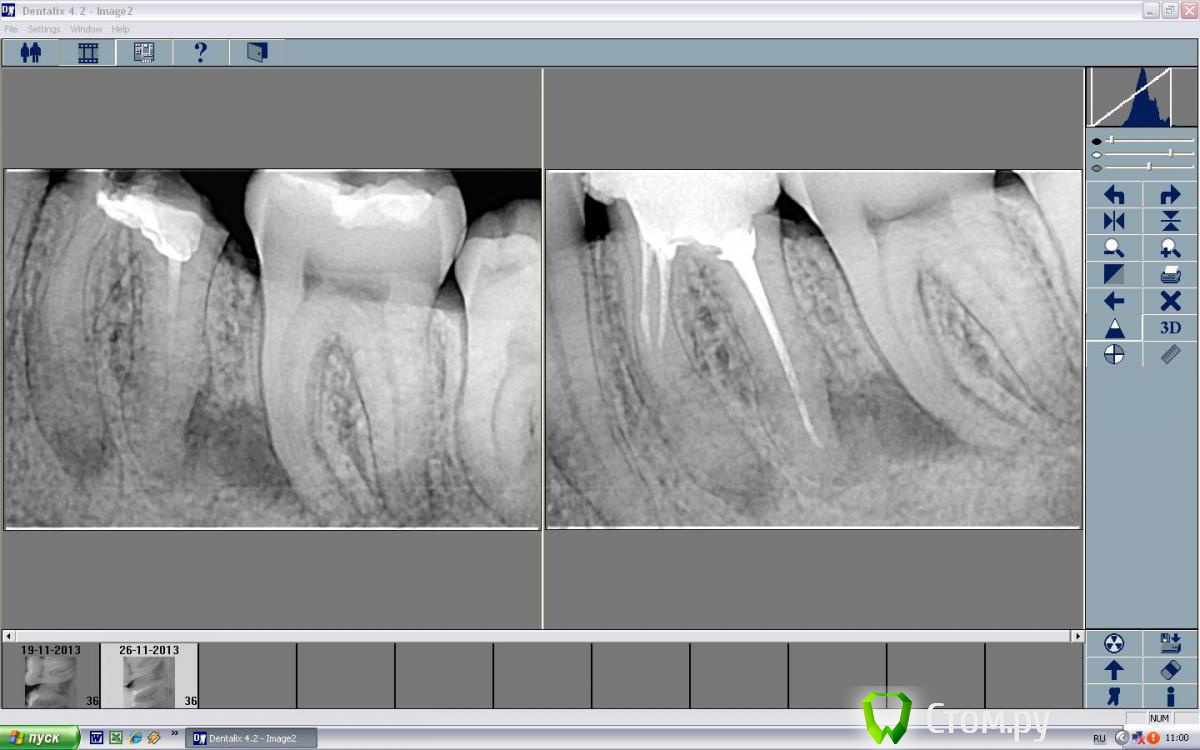The width and height of the screenshot is (1200, 750).
Task: Adjust the top black-point slider
Action: pyautogui.click(x=1111, y=141)
